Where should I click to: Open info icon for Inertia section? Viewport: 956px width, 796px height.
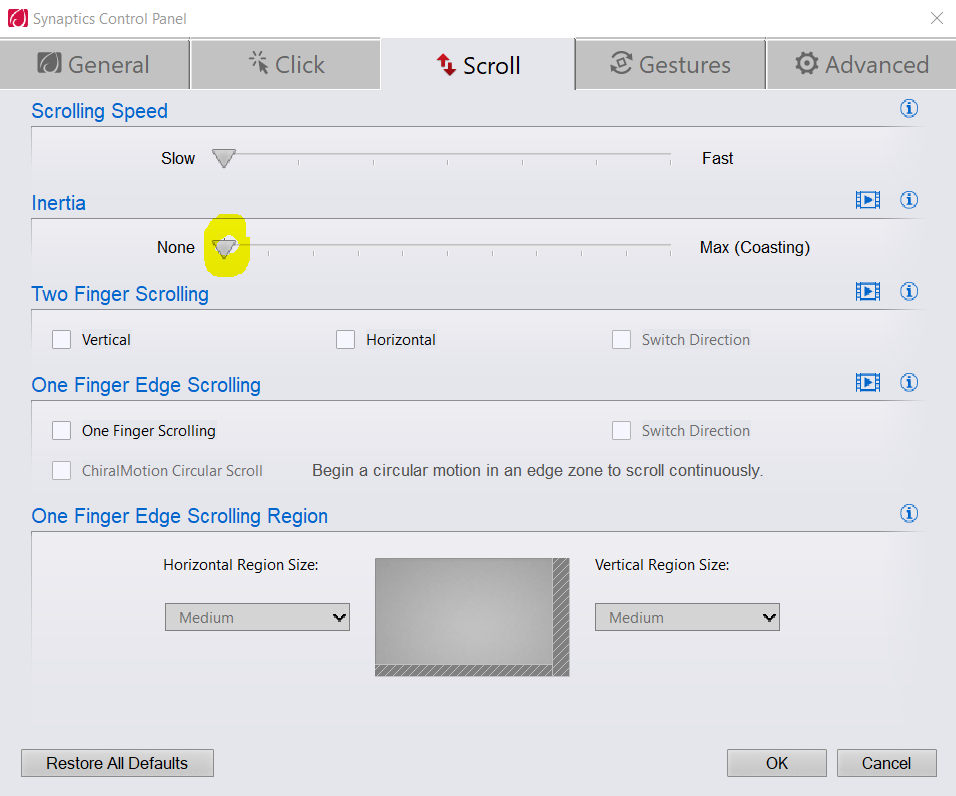point(908,200)
